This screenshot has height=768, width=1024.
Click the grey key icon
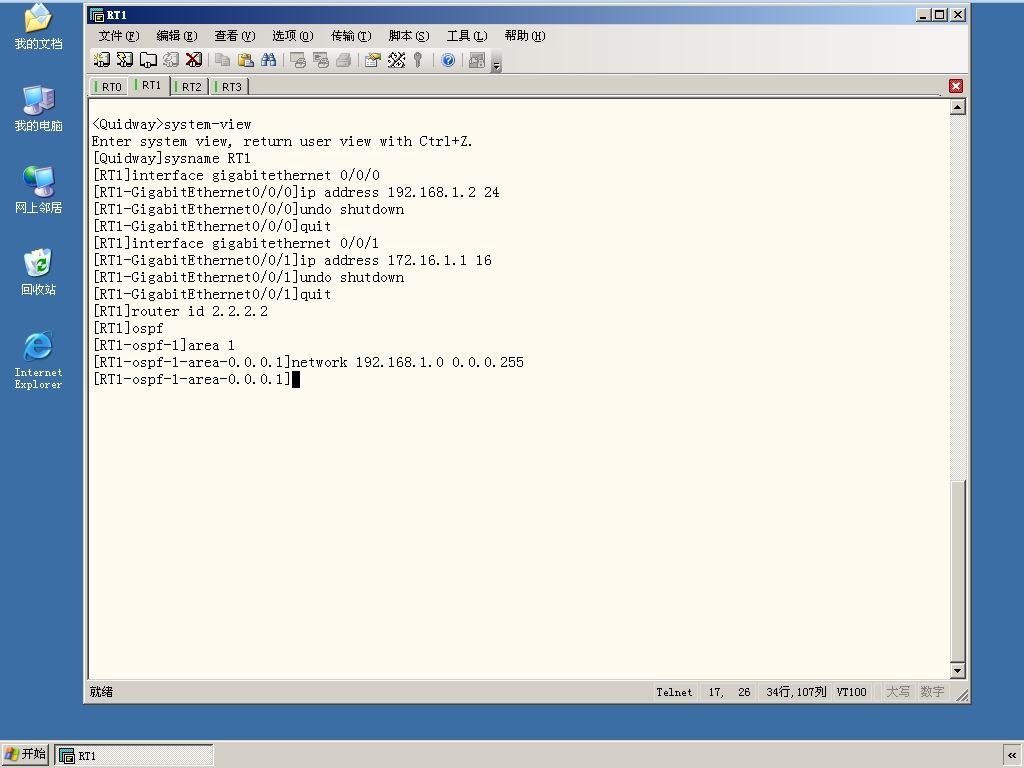[419, 60]
